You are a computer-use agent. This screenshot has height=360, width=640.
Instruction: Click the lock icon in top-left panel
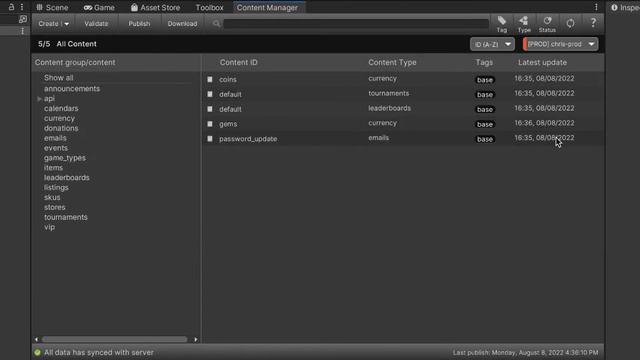11,7
